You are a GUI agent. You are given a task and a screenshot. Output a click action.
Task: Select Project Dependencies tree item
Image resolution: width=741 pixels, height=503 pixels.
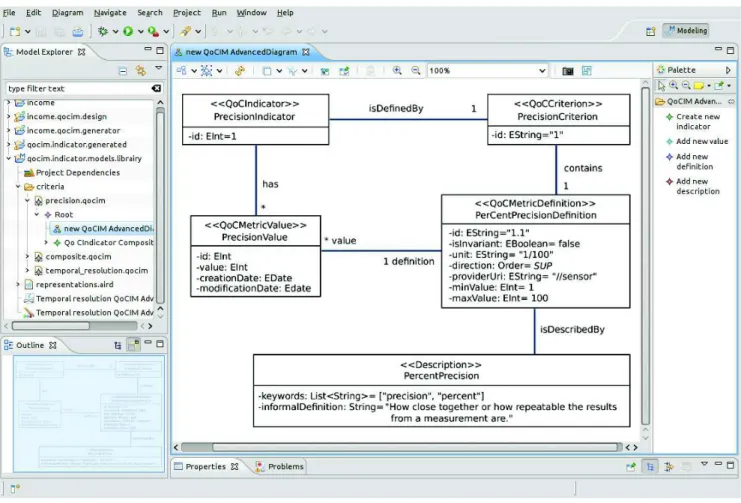pyautogui.click(x=72, y=173)
